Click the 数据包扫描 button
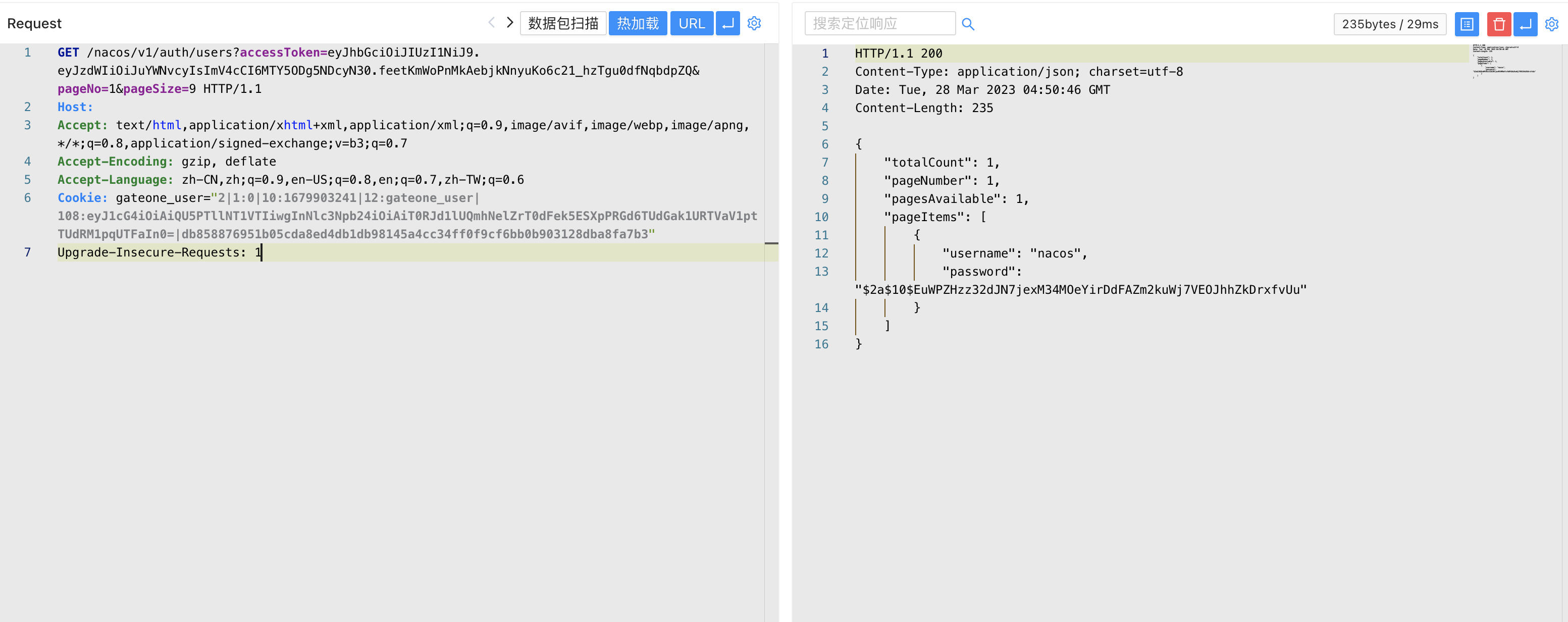Screen dimensions: 1568x622 coord(563,23)
